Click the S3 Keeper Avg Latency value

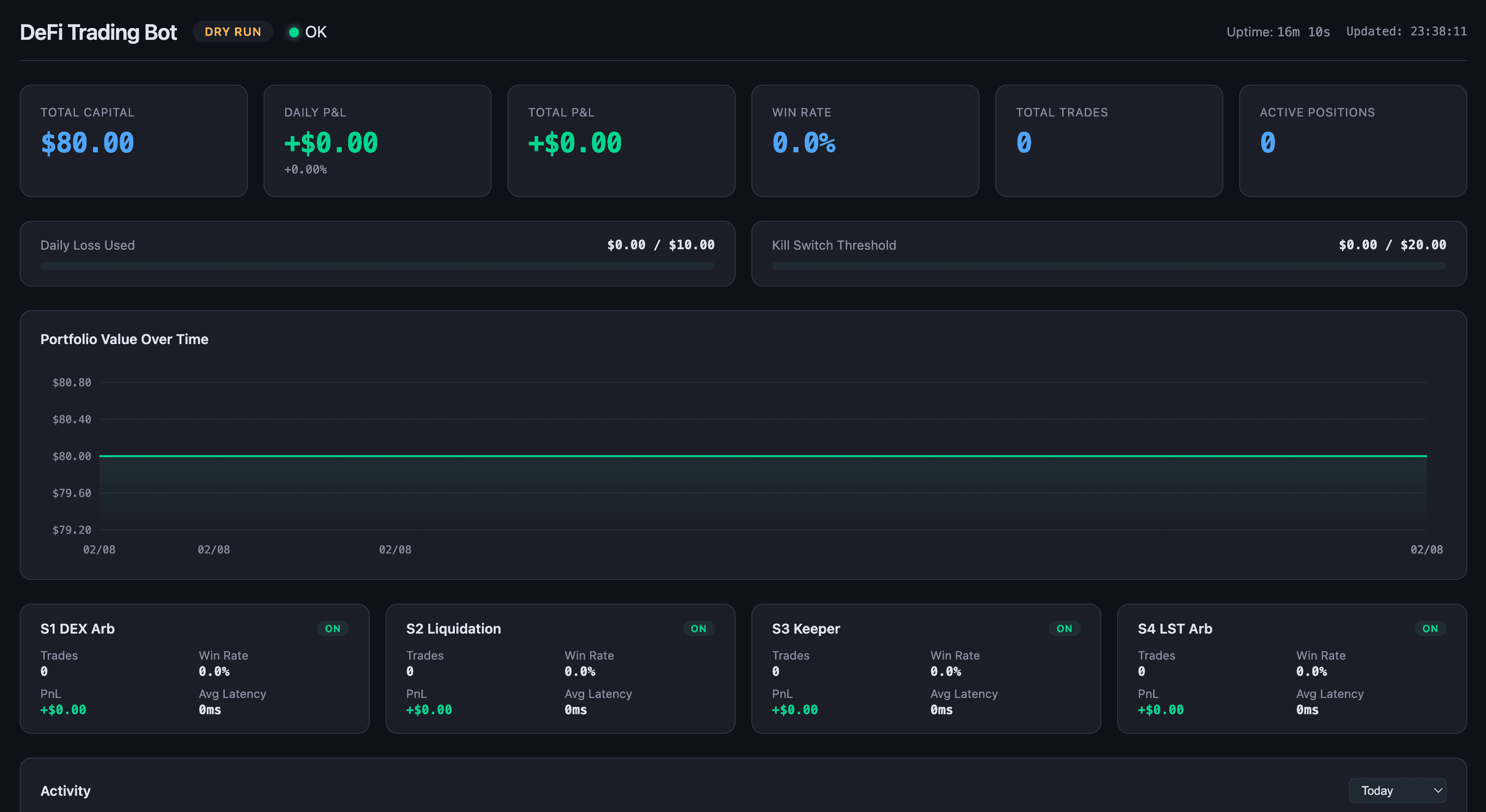coord(942,710)
